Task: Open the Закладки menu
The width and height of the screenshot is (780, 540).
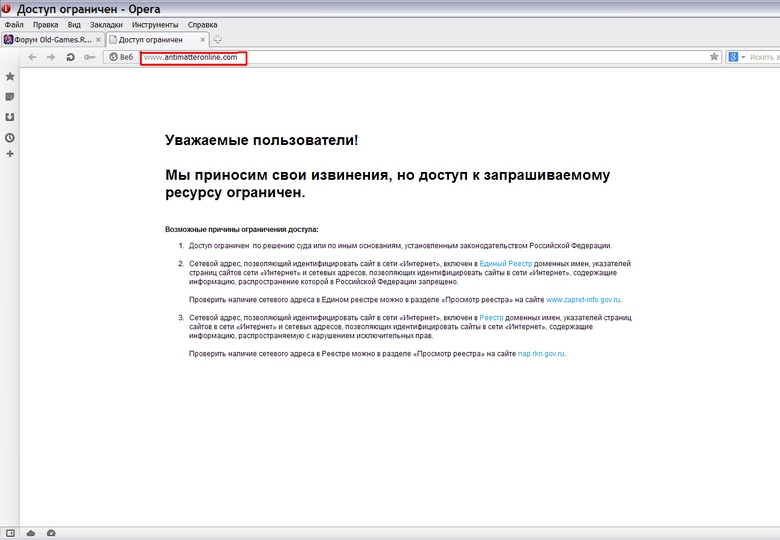Action: pyautogui.click(x=106, y=25)
